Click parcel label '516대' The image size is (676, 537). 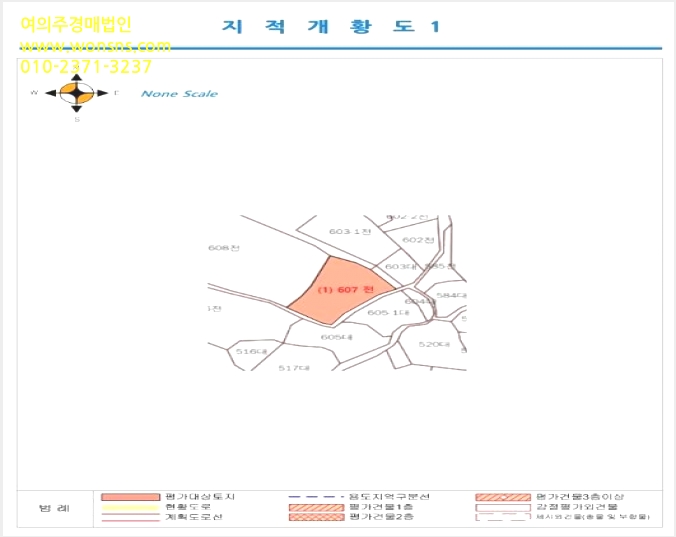(251, 351)
